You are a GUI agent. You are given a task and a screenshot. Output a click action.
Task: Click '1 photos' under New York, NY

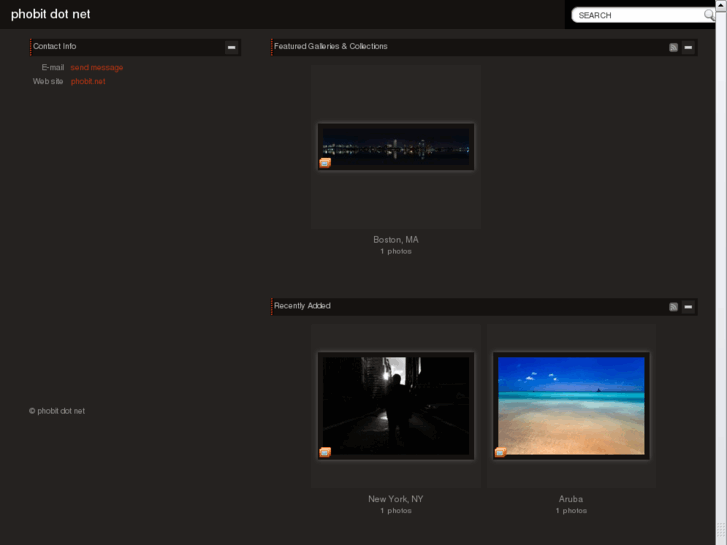396,511
